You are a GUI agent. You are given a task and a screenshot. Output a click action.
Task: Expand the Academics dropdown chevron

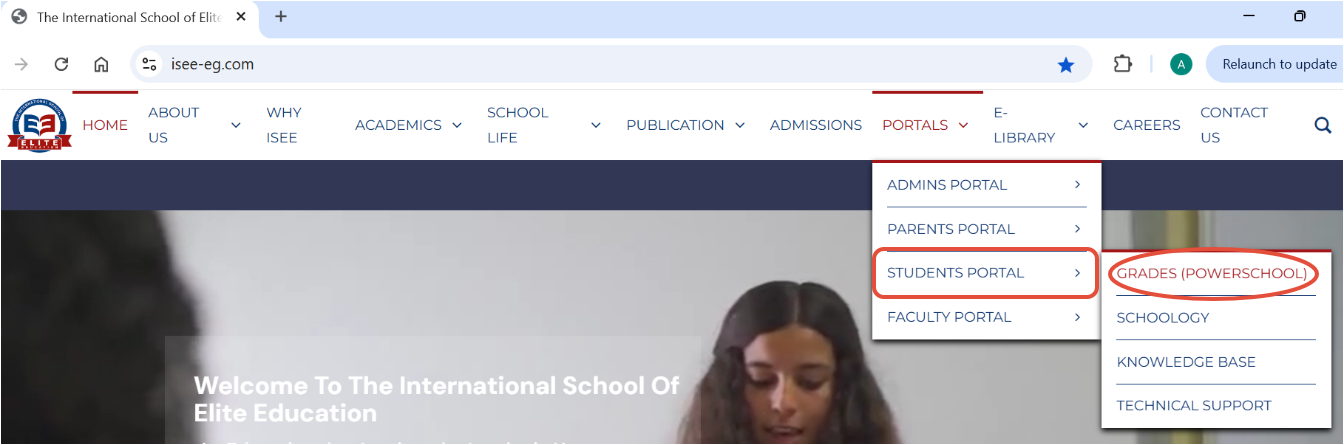457,125
